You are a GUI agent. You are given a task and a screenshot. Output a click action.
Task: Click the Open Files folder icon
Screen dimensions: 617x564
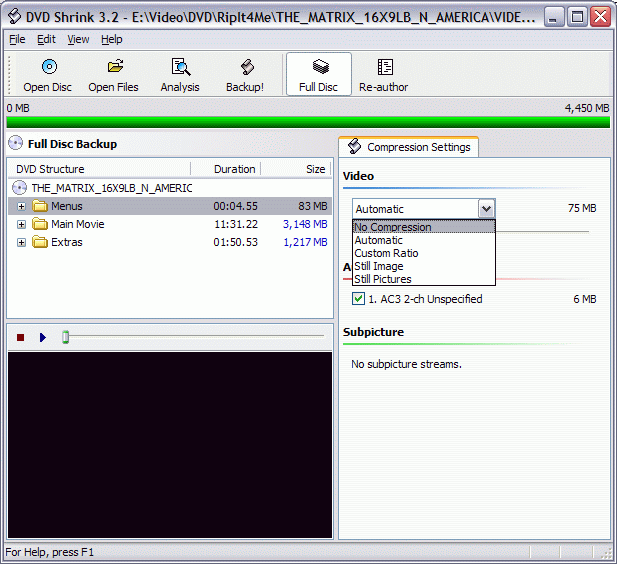pyautogui.click(x=114, y=68)
